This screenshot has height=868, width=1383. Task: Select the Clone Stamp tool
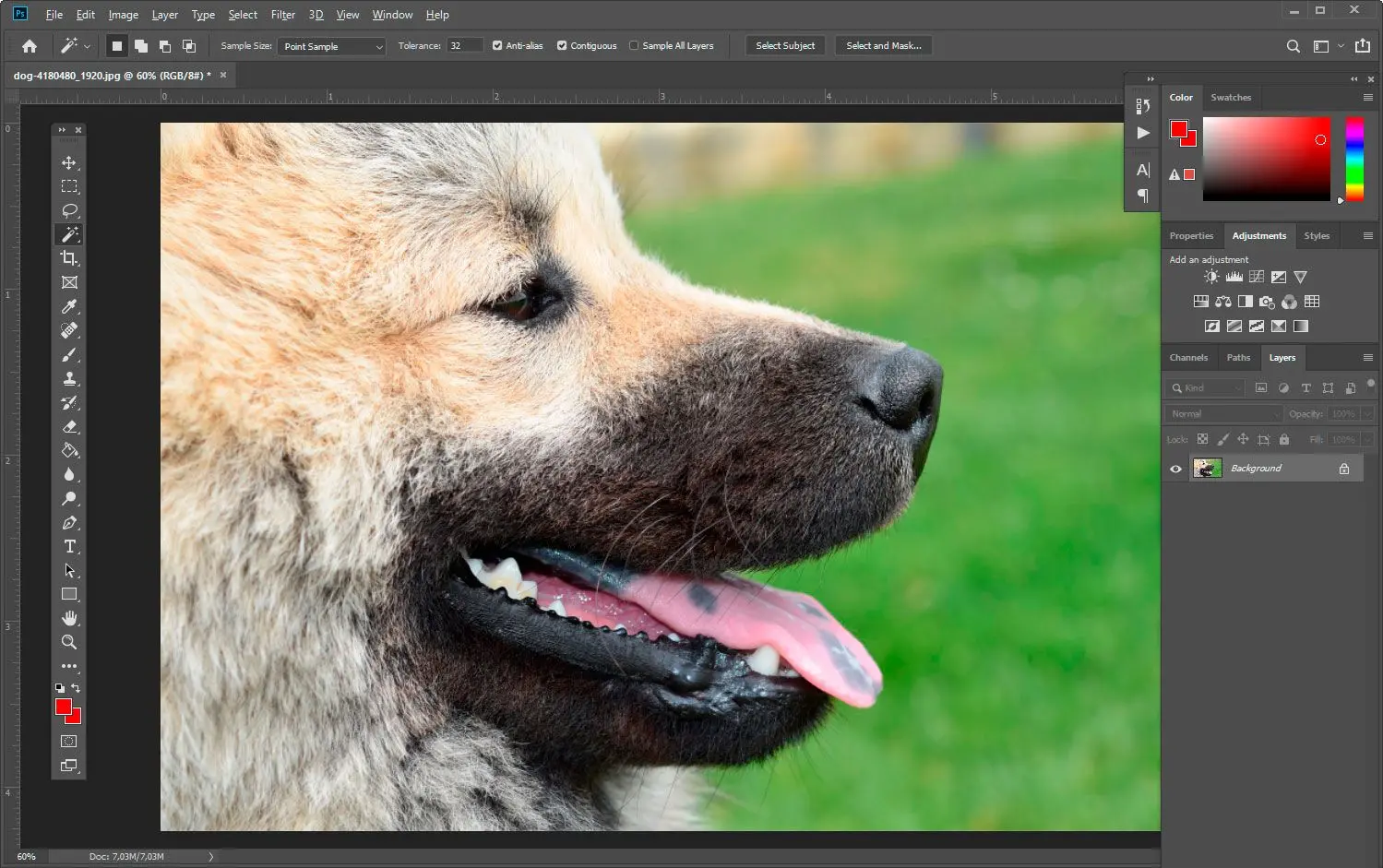pos(69,378)
